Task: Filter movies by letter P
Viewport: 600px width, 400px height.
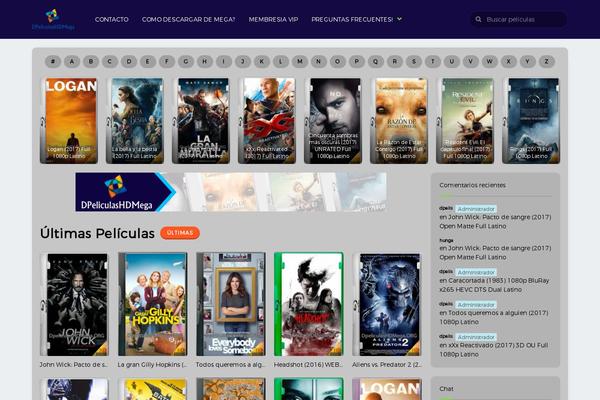Action: [357, 61]
